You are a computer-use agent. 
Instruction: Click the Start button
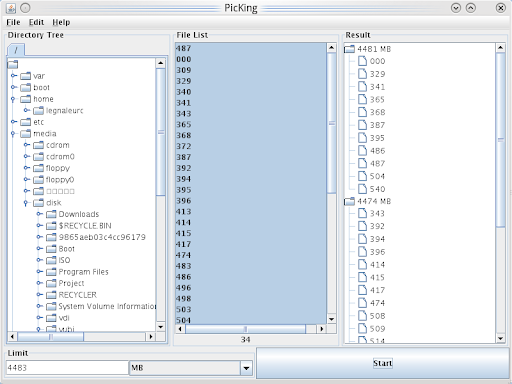pos(383,363)
